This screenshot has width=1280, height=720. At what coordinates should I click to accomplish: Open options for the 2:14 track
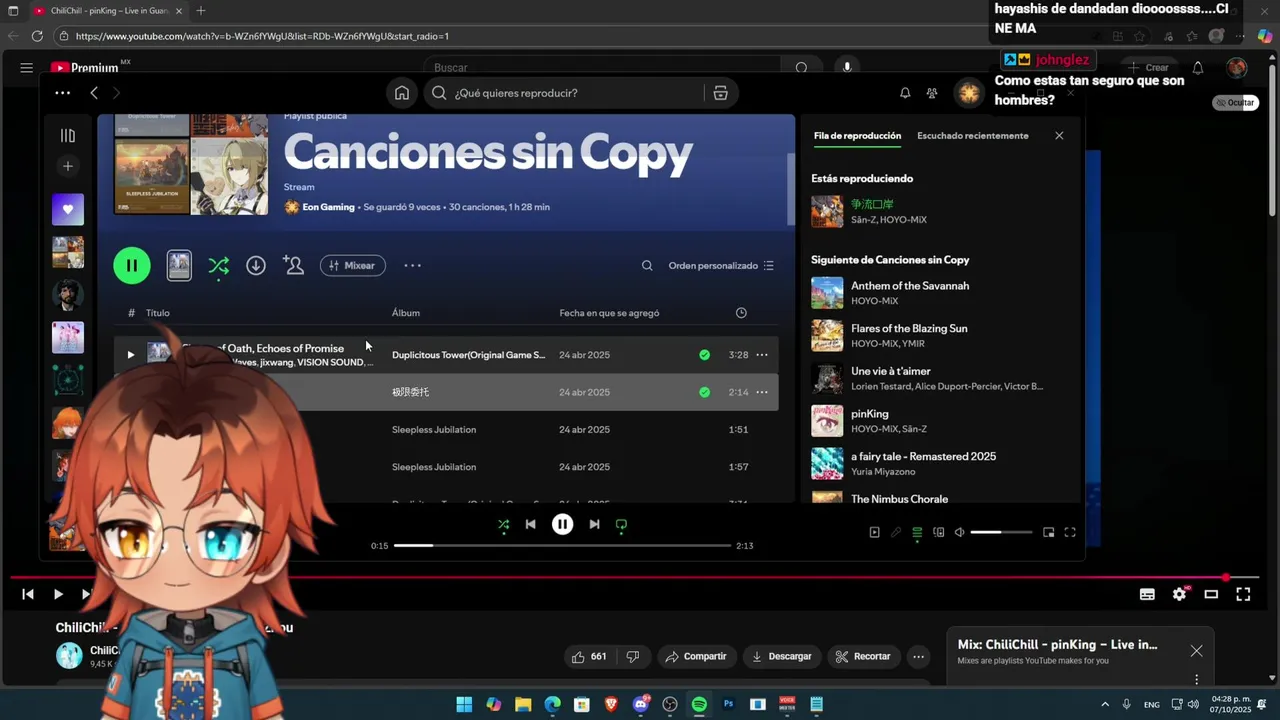(762, 392)
